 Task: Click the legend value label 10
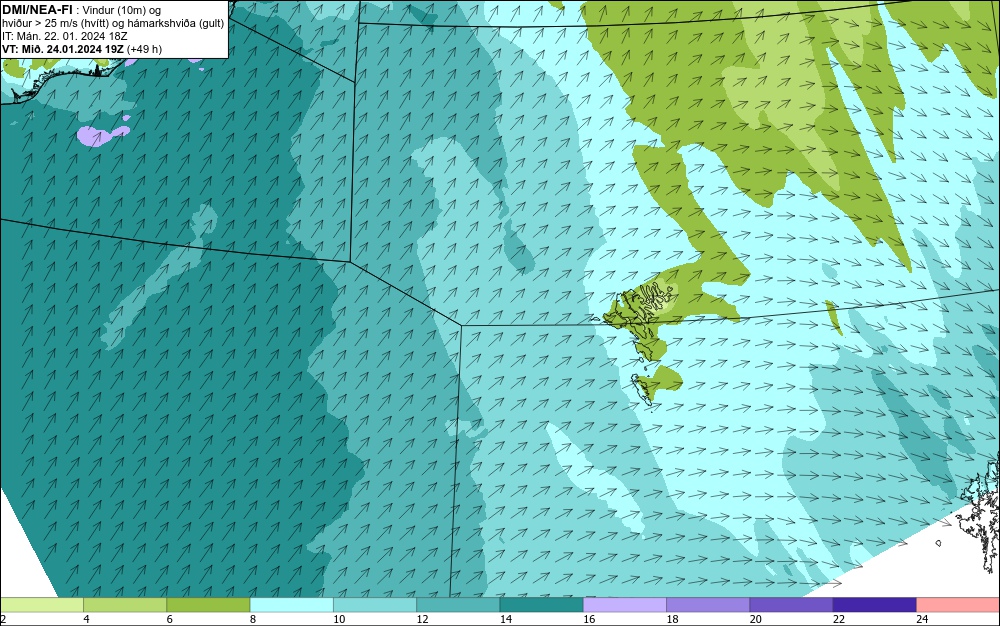click(339, 618)
